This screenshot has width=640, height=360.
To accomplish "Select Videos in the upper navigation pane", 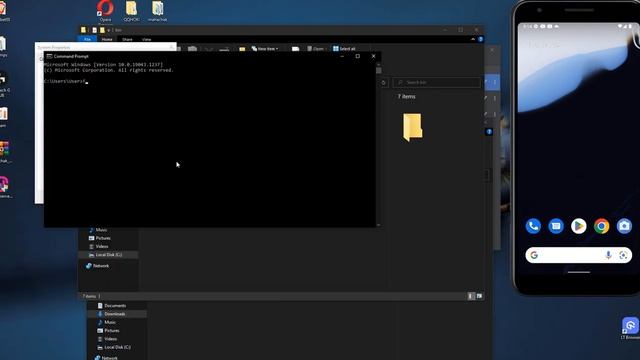I will pos(99,247).
